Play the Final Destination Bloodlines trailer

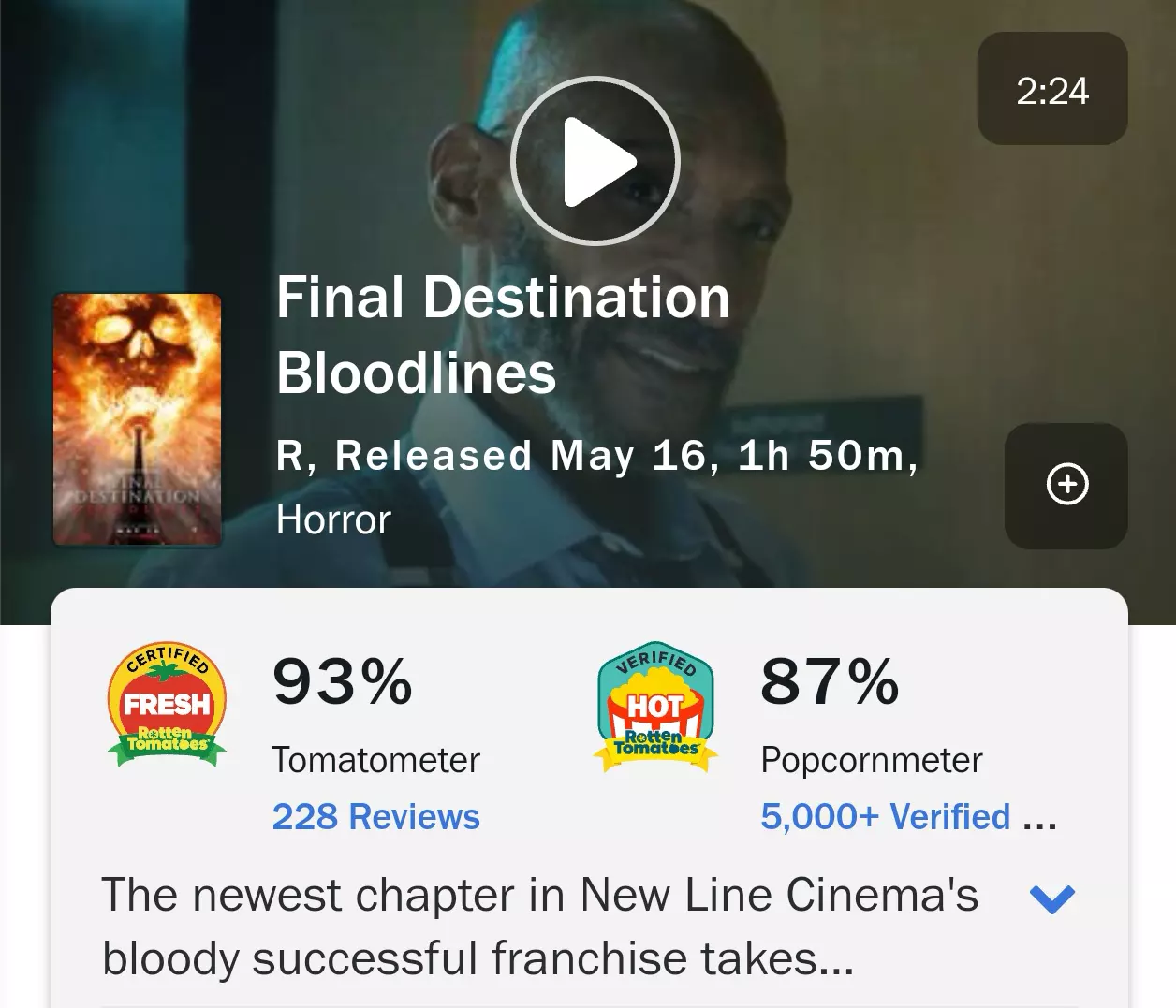pyautogui.click(x=595, y=161)
